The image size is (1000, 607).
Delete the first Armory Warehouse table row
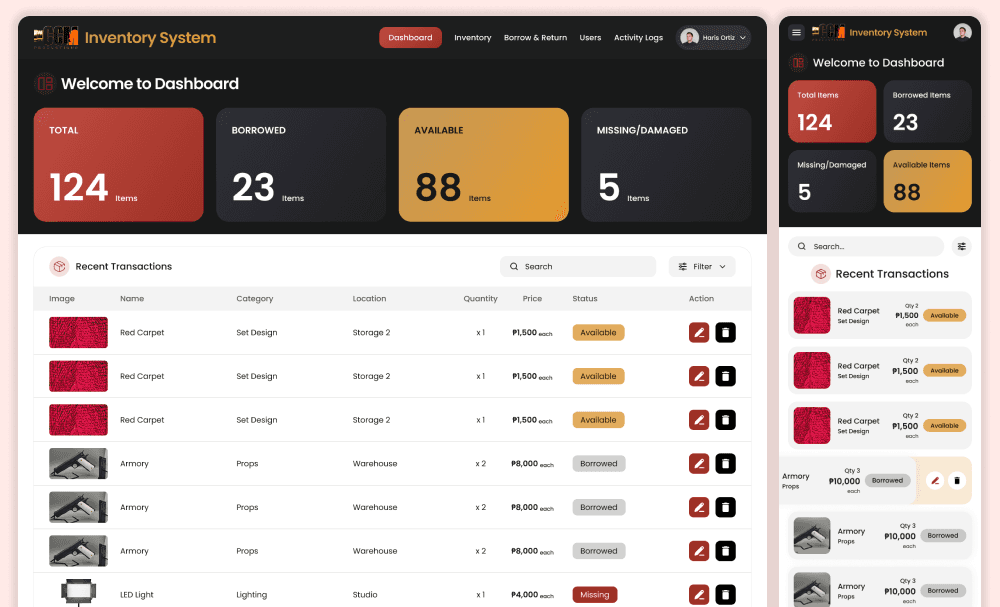(725, 464)
